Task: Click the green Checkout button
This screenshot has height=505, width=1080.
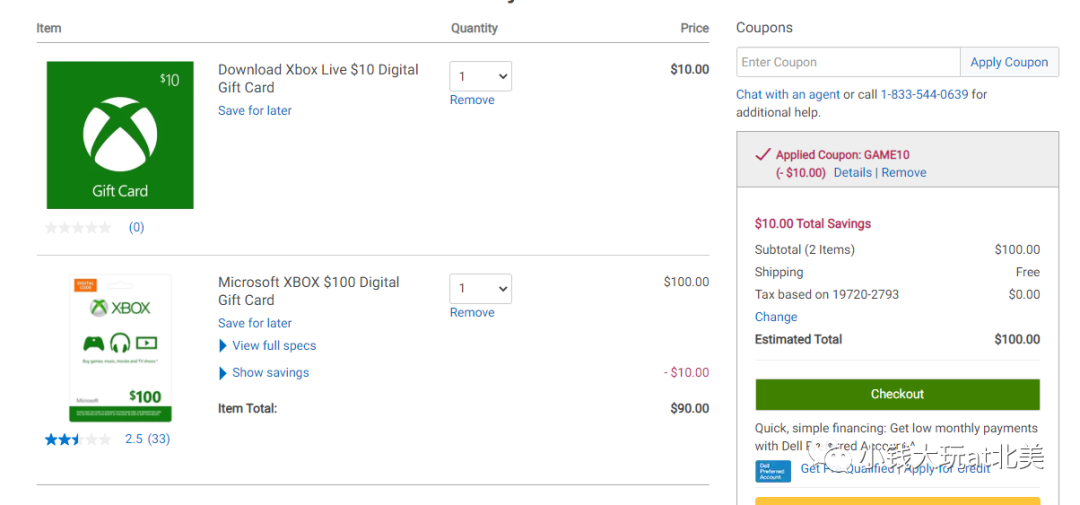Action: (x=897, y=394)
